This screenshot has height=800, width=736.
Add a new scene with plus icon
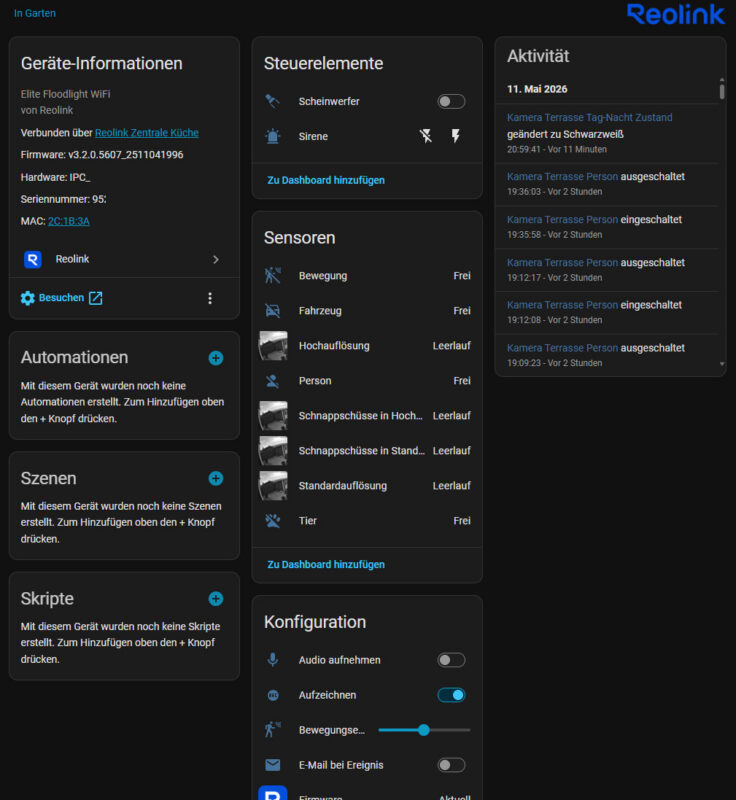point(216,479)
